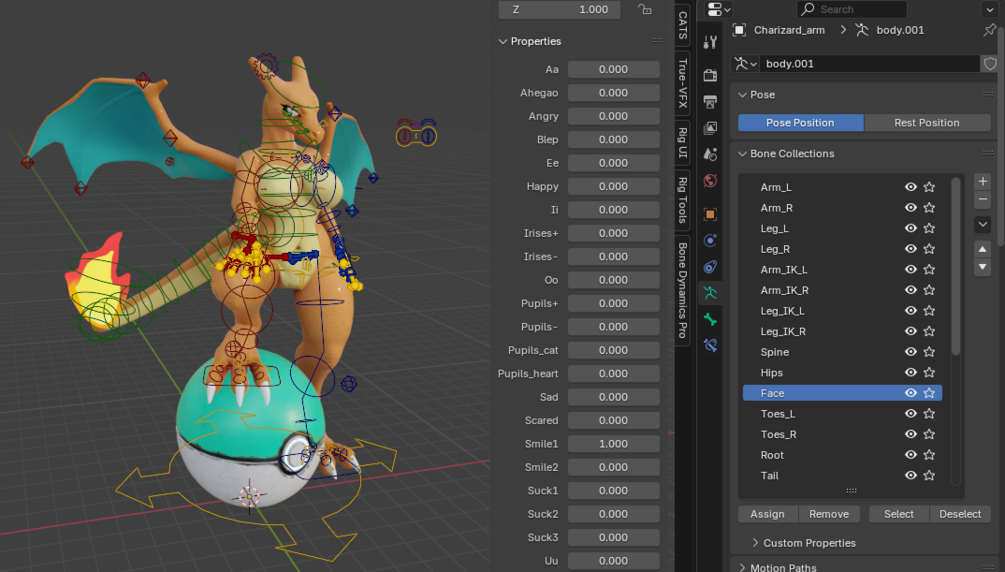This screenshot has width=1005, height=572.
Task: Expand the Motion Paths panel
Action: pos(743,568)
